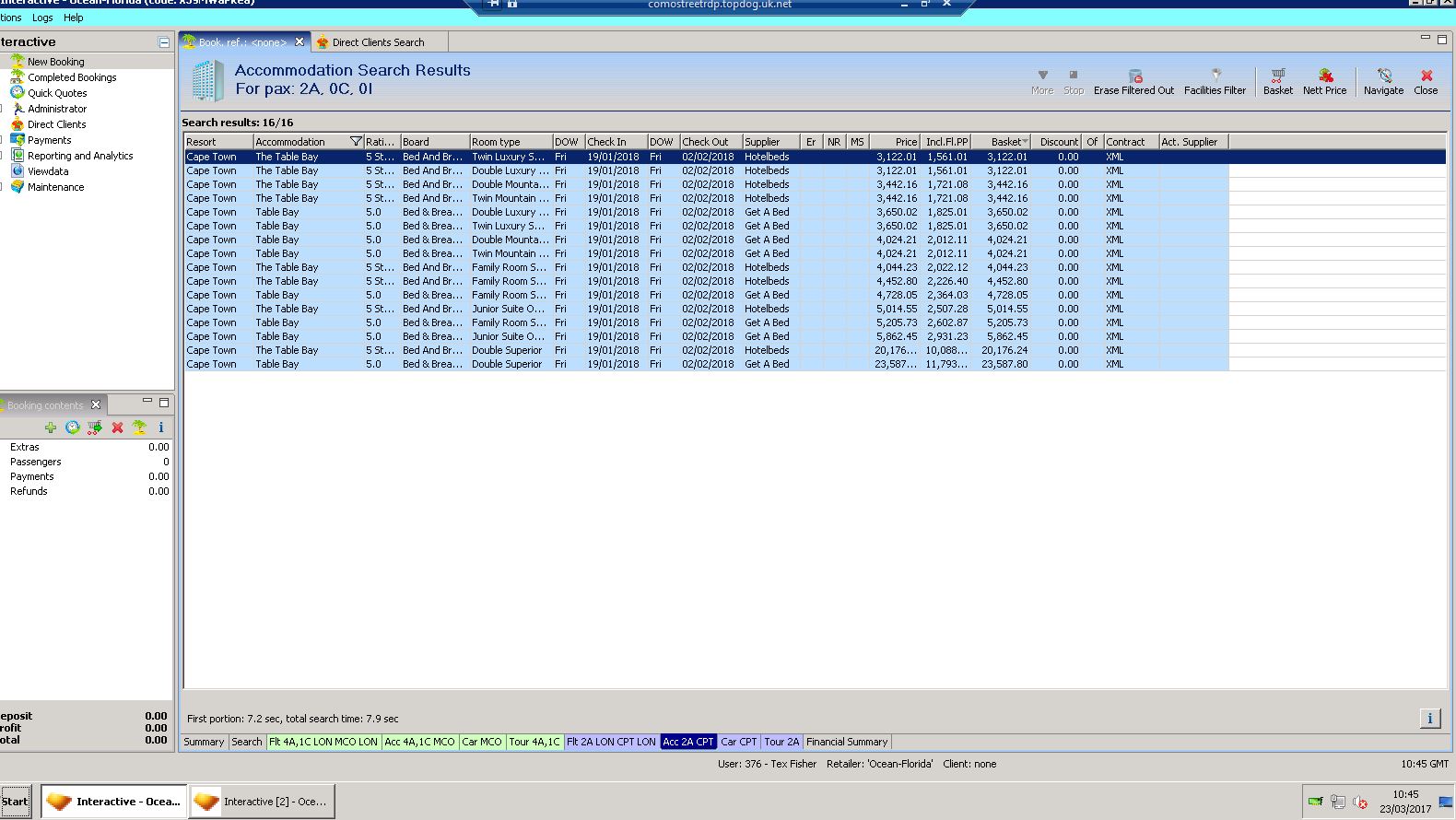This screenshot has width=1456, height=820.
Task: Open the Accommodation column filter funnel
Action: (x=356, y=142)
